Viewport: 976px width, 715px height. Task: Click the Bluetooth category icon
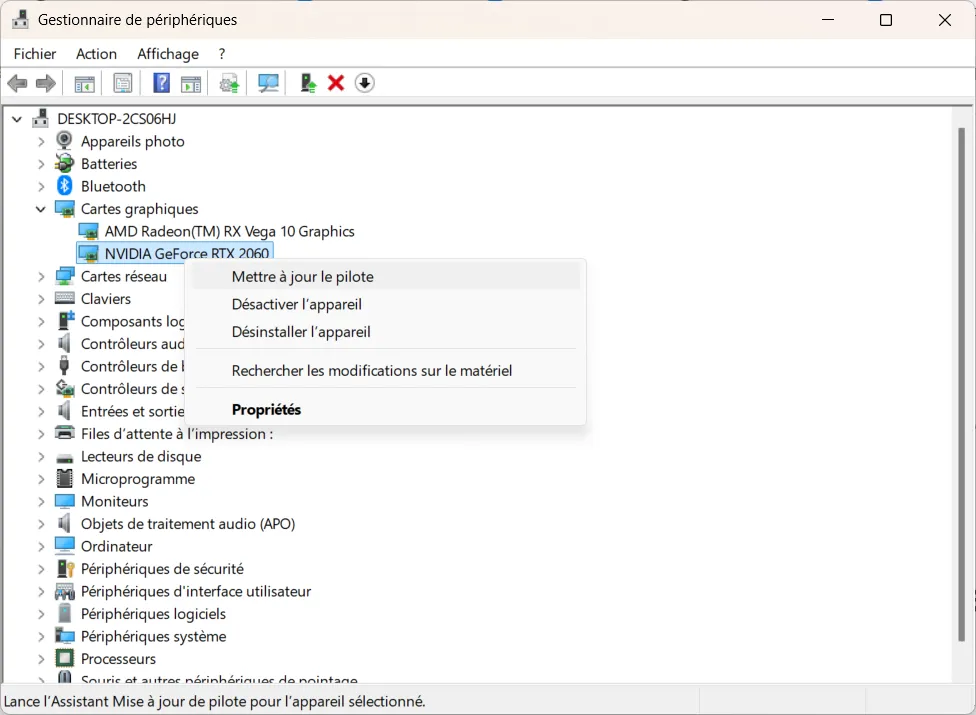[65, 185]
